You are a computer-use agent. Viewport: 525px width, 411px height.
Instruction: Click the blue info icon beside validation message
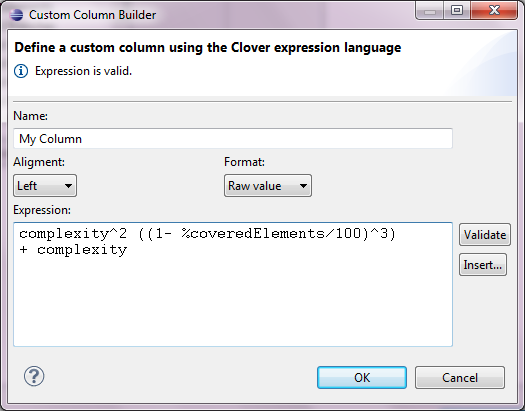21,71
